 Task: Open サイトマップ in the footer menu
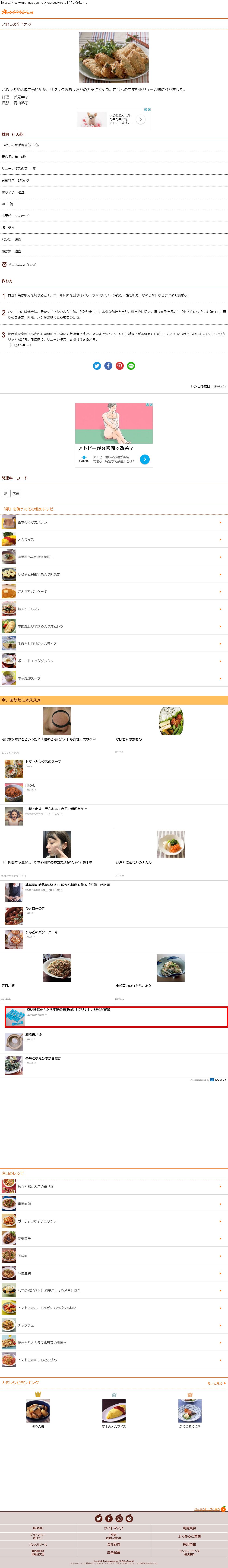pos(113,1528)
